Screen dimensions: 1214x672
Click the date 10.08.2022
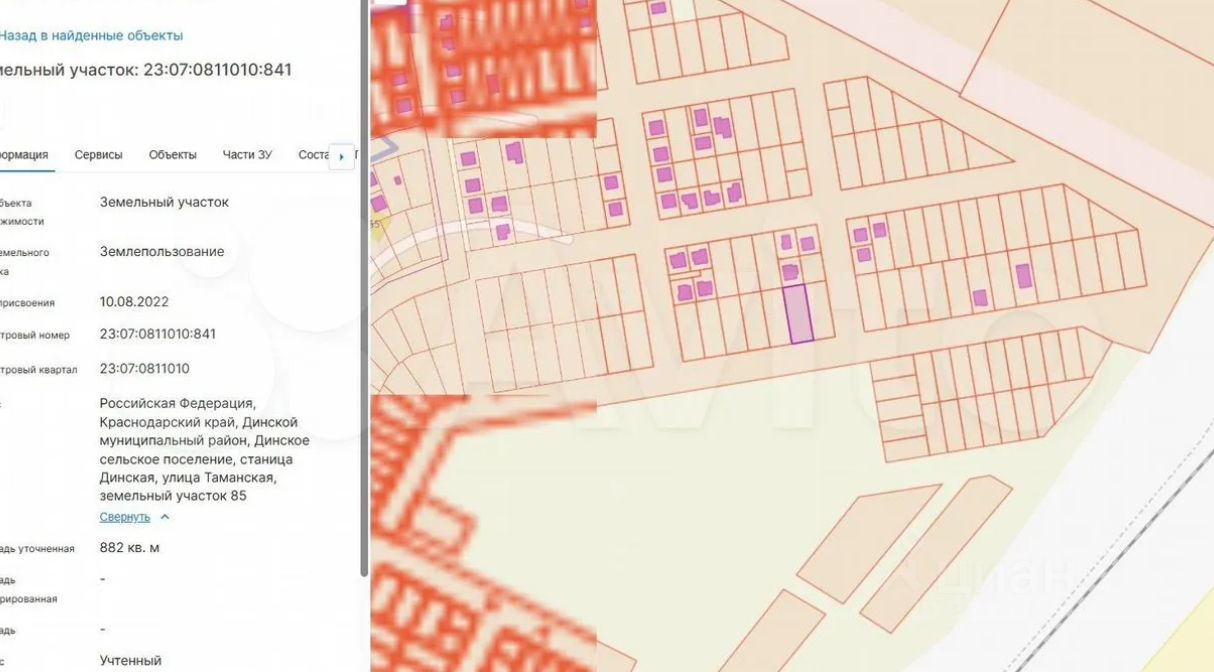tap(134, 302)
